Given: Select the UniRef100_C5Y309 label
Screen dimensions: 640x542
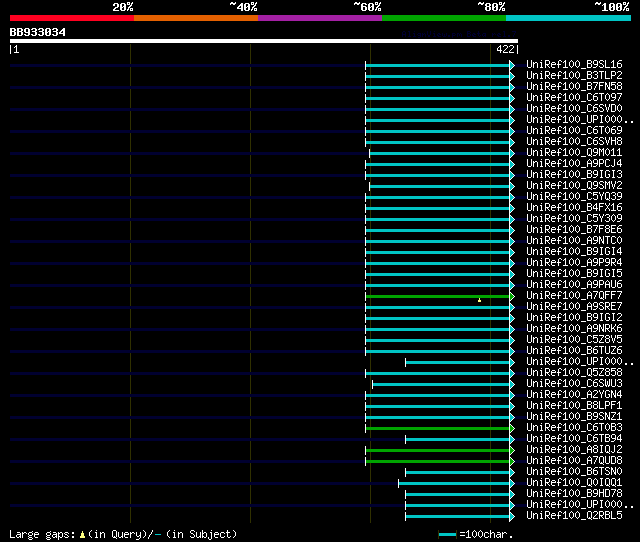Looking at the screenshot, I should pyautogui.click(x=574, y=218).
